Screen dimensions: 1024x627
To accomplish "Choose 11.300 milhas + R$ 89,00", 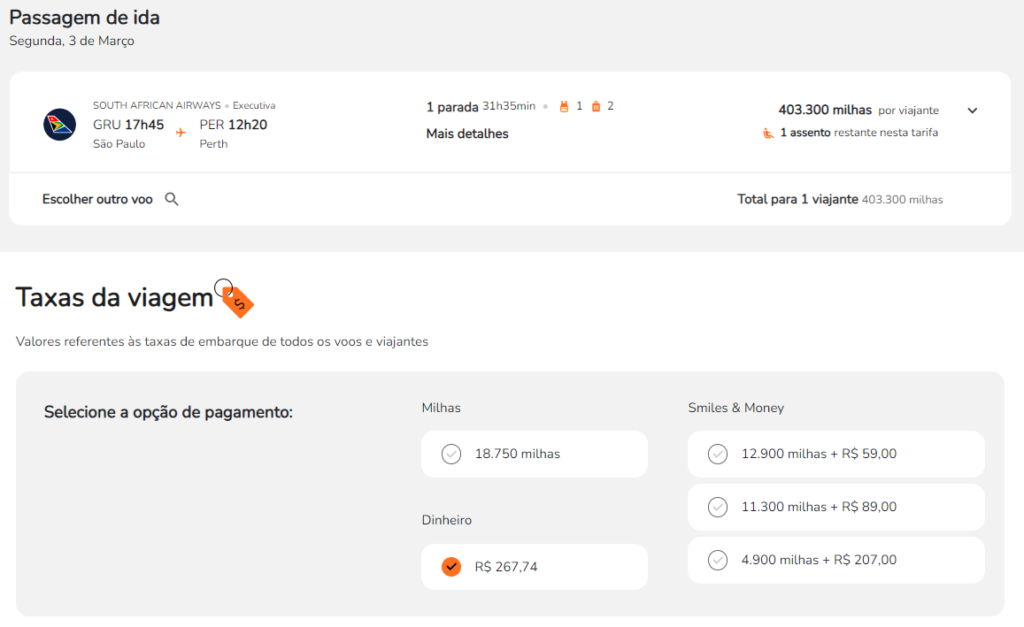I will click(x=835, y=507).
